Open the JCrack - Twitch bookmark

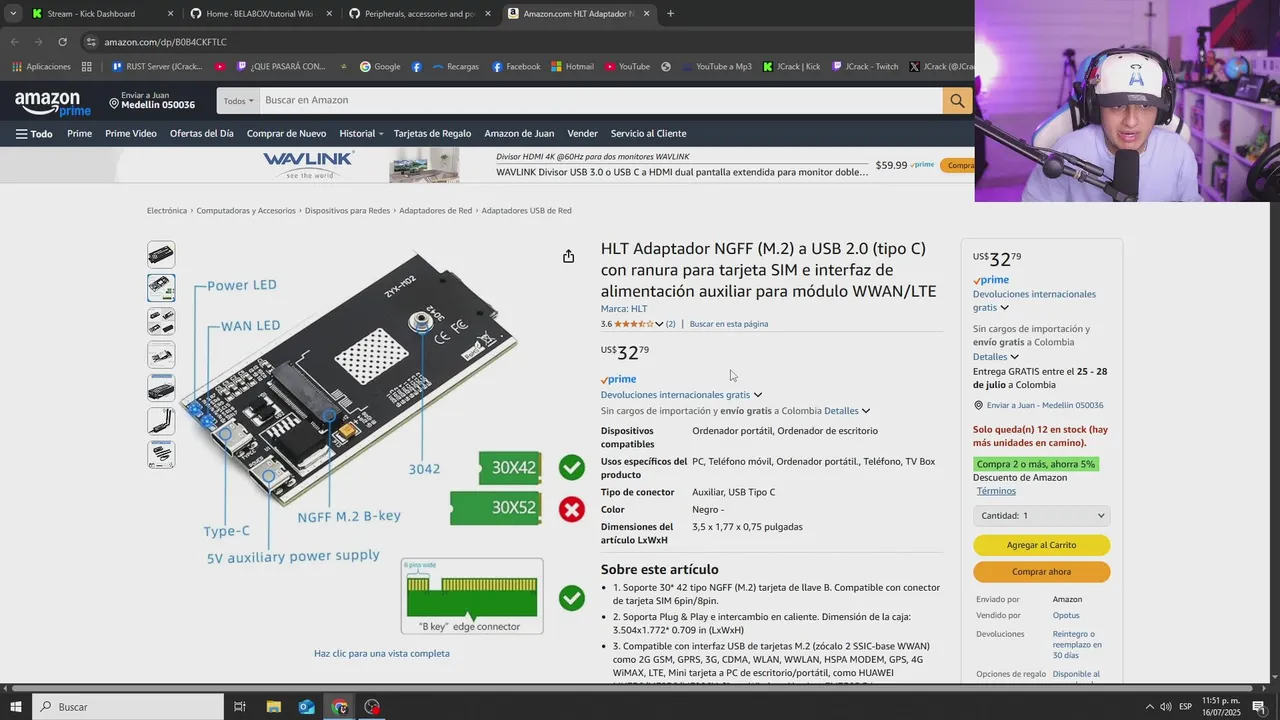(864, 67)
